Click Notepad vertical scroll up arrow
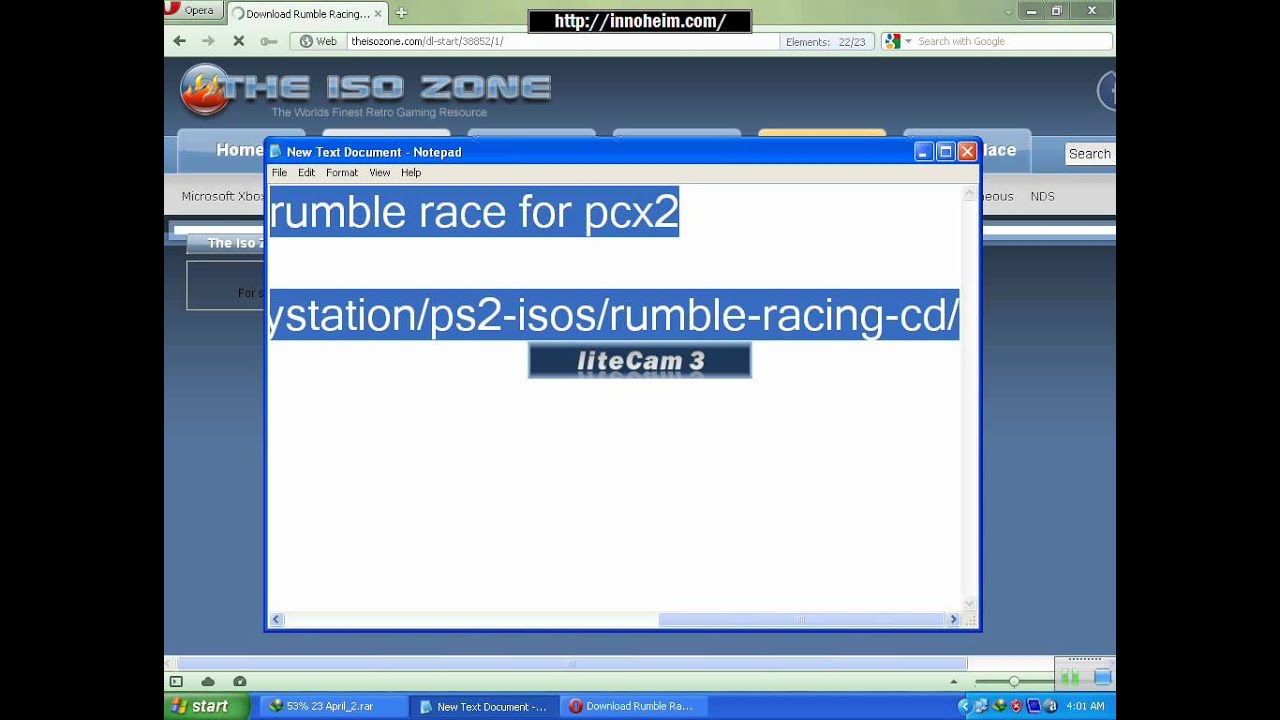Viewport: 1280px width, 720px height. [x=969, y=194]
